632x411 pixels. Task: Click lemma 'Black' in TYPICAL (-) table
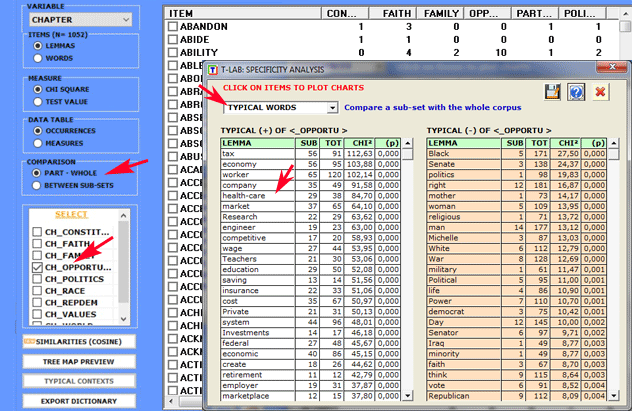point(464,154)
